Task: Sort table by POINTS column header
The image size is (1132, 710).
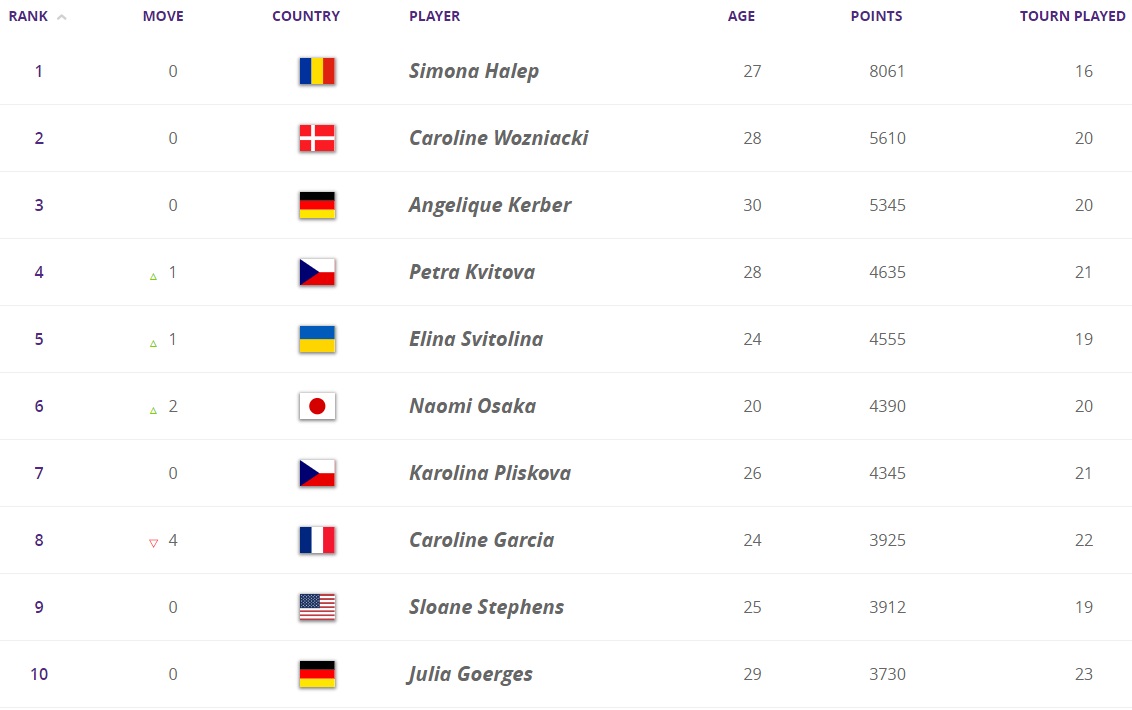Action: point(876,16)
